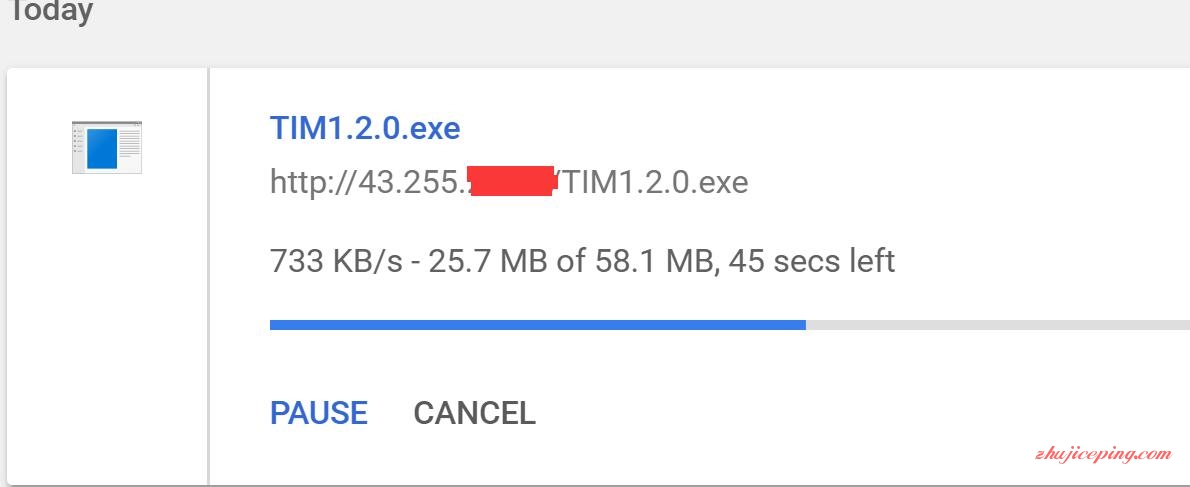The height and width of the screenshot is (487, 1190).
Task: Click the red redacted block in the URL
Action: pos(512,181)
